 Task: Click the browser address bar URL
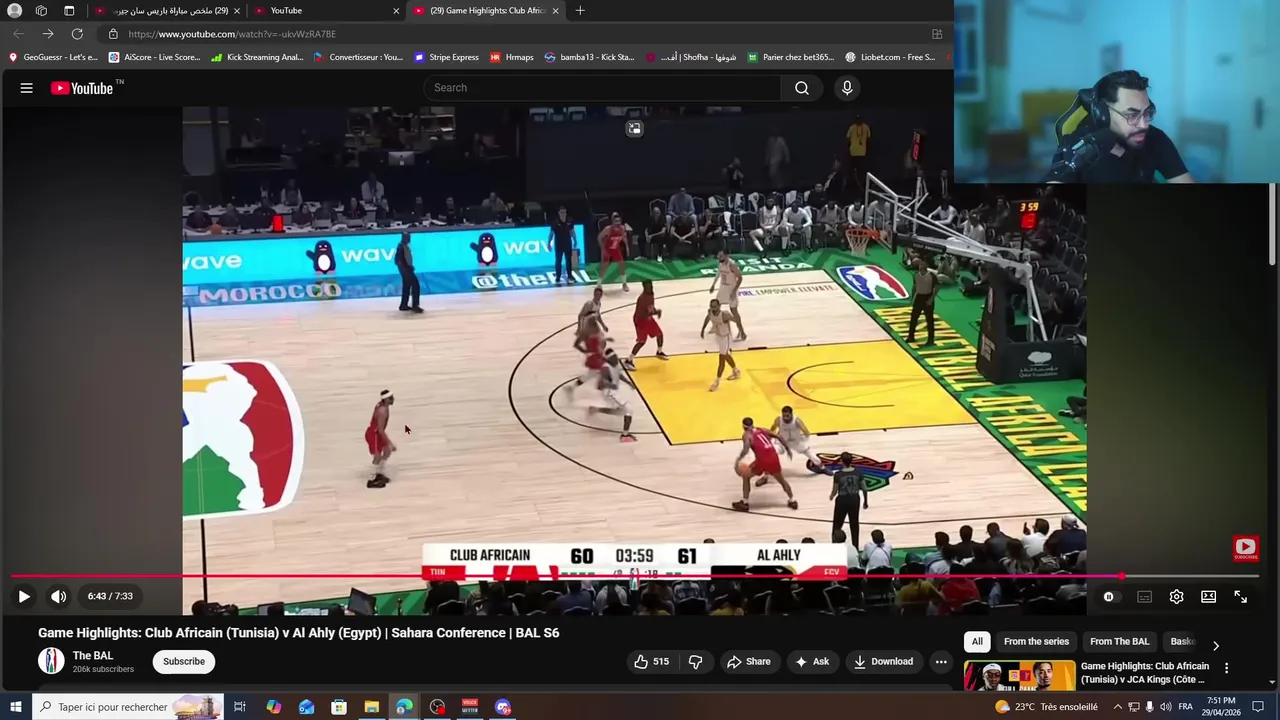coord(232,34)
